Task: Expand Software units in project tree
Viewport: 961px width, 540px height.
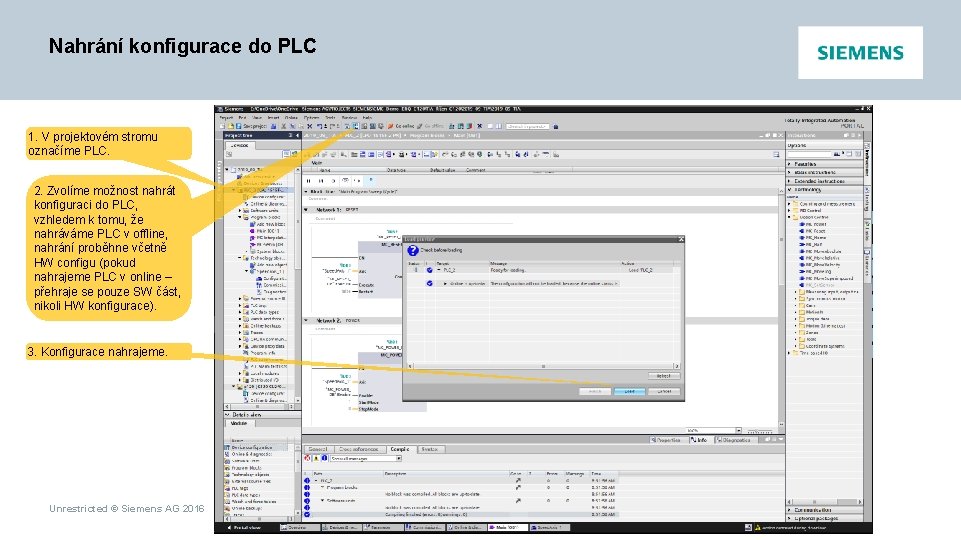Action: pos(240,210)
